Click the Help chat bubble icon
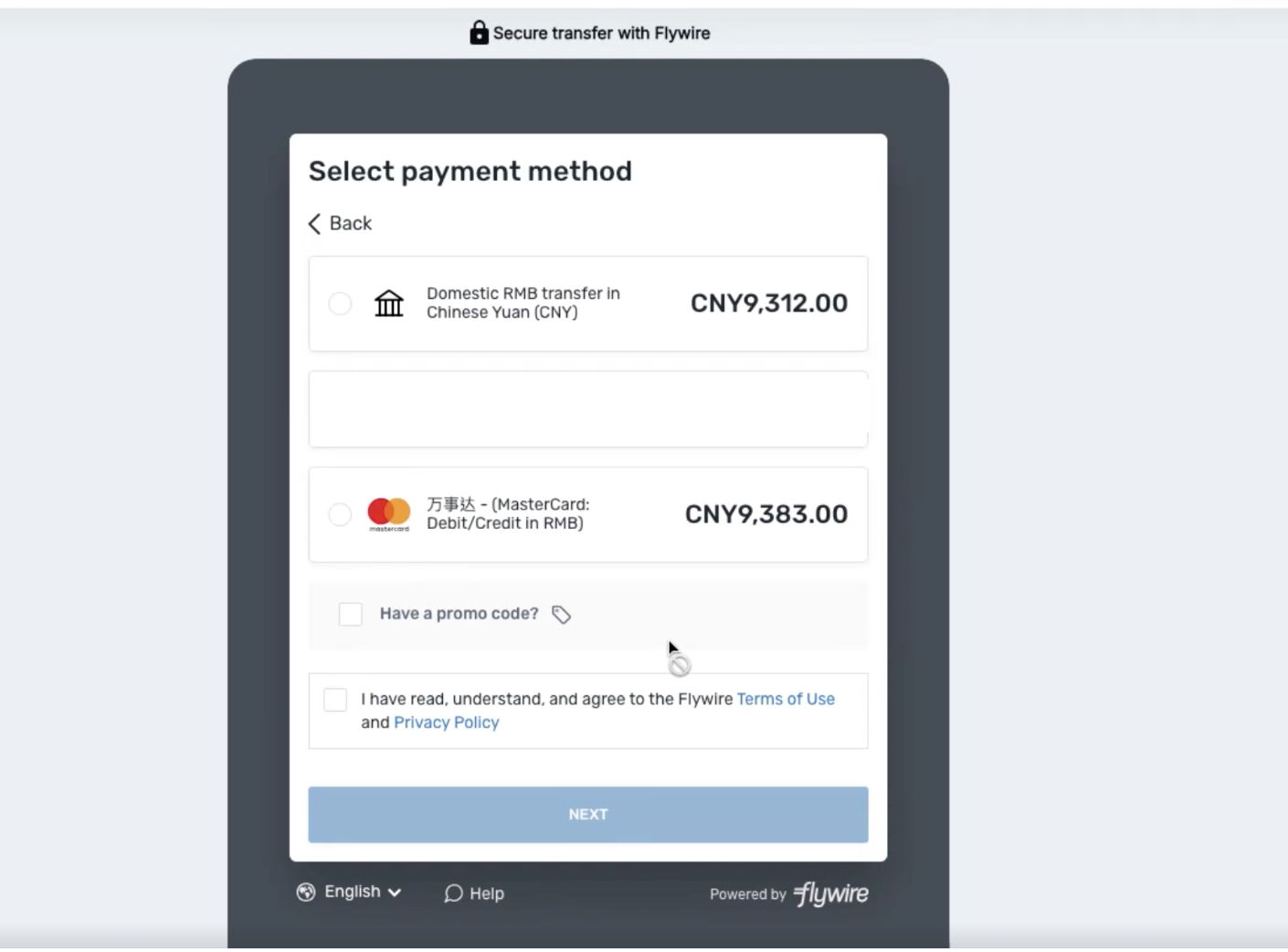The image size is (1288, 952). [453, 894]
